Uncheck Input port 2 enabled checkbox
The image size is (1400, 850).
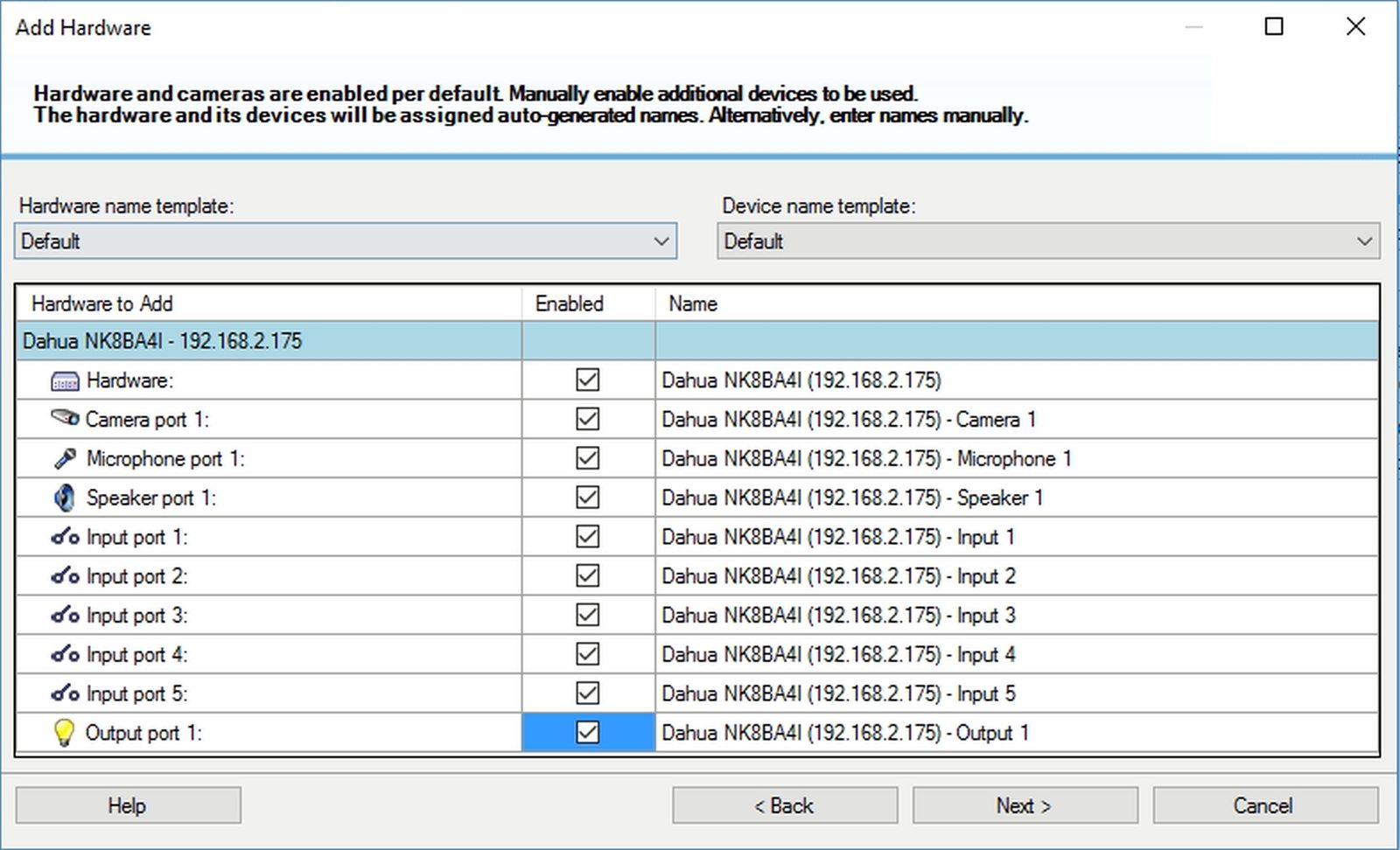point(587,576)
